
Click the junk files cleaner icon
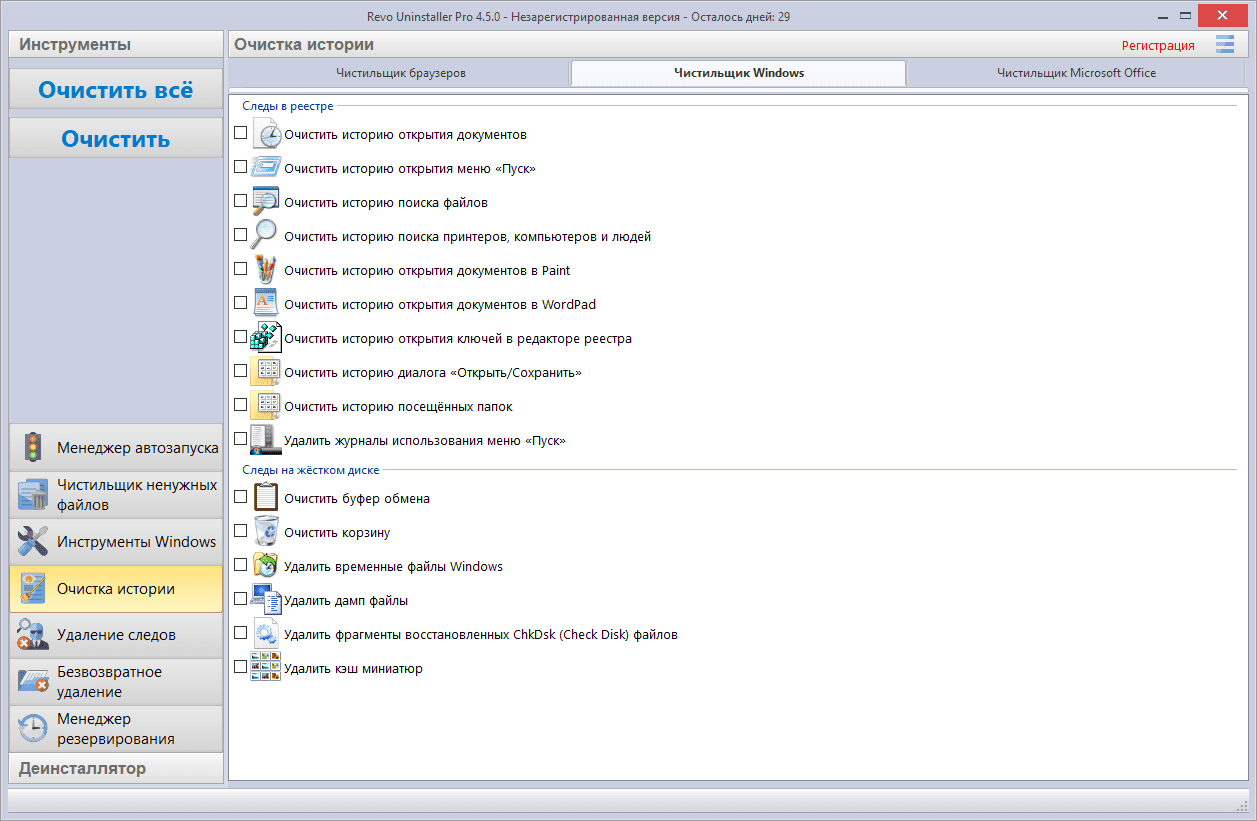coord(33,494)
